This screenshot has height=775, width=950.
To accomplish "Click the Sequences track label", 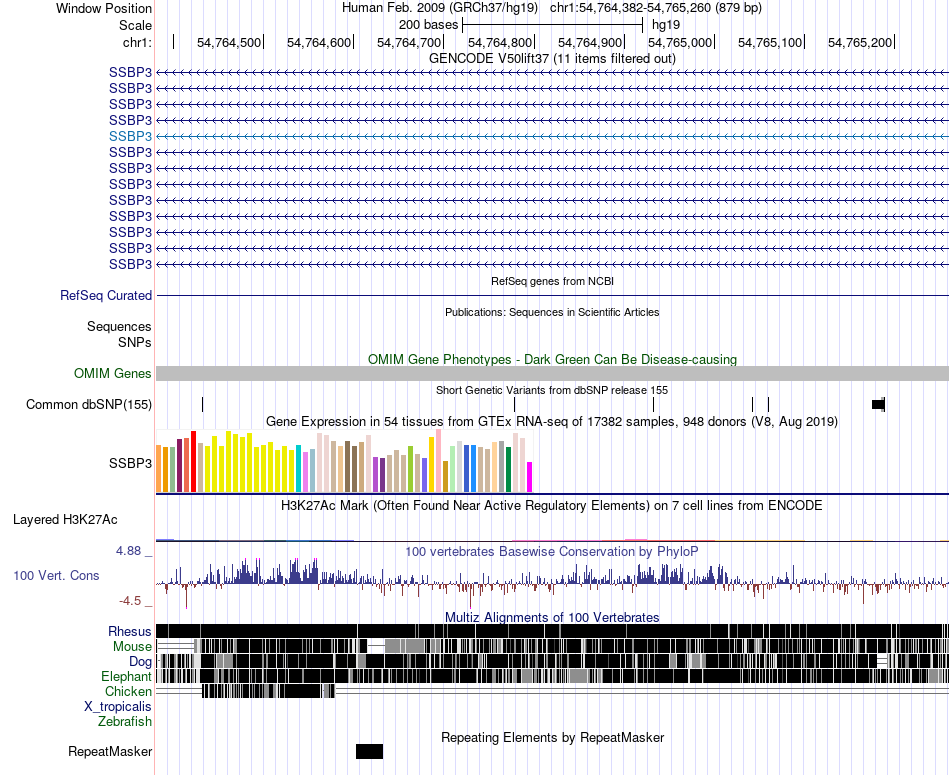I will [119, 327].
